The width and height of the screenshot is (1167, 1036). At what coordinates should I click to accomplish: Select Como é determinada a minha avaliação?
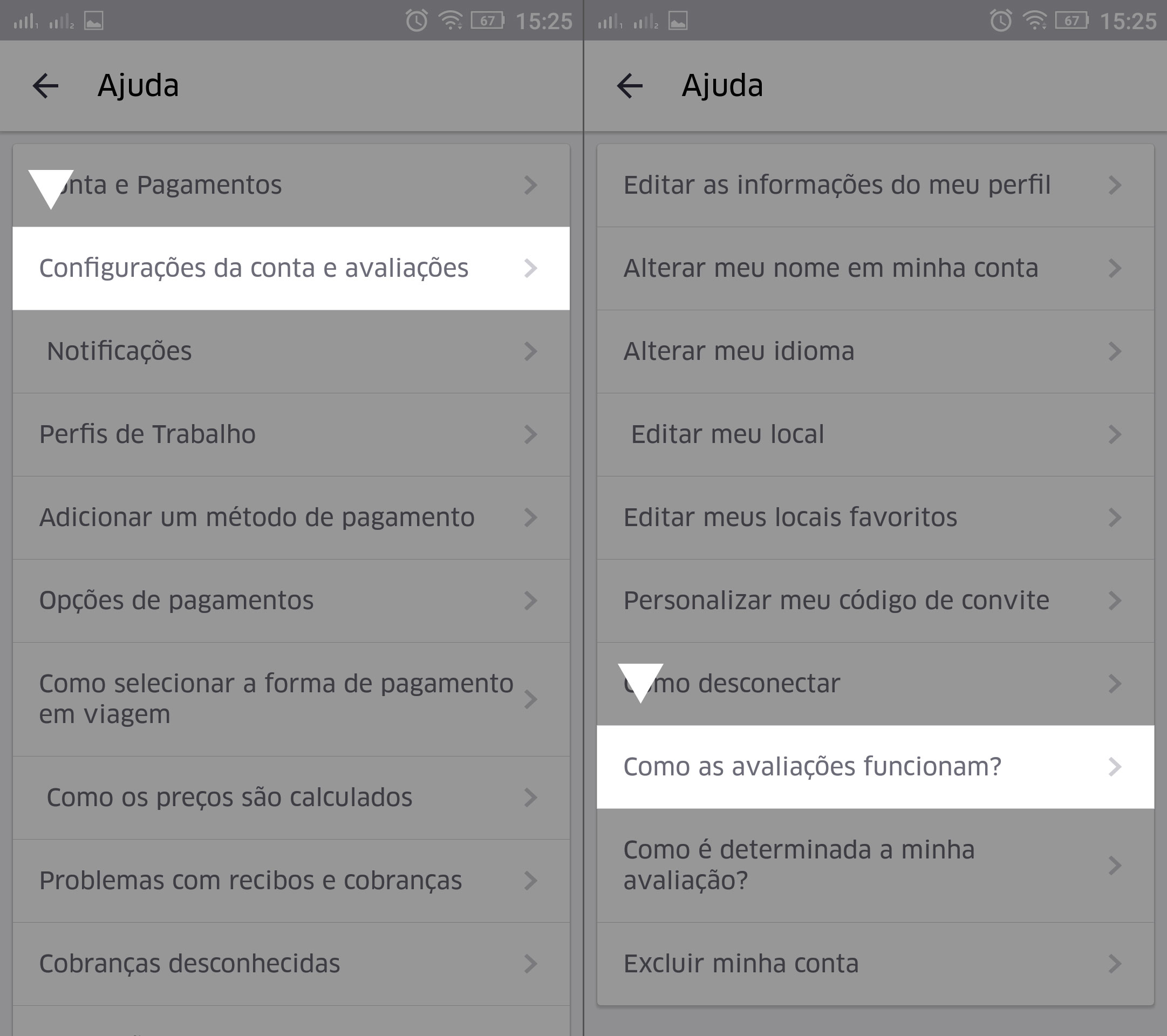[800, 864]
